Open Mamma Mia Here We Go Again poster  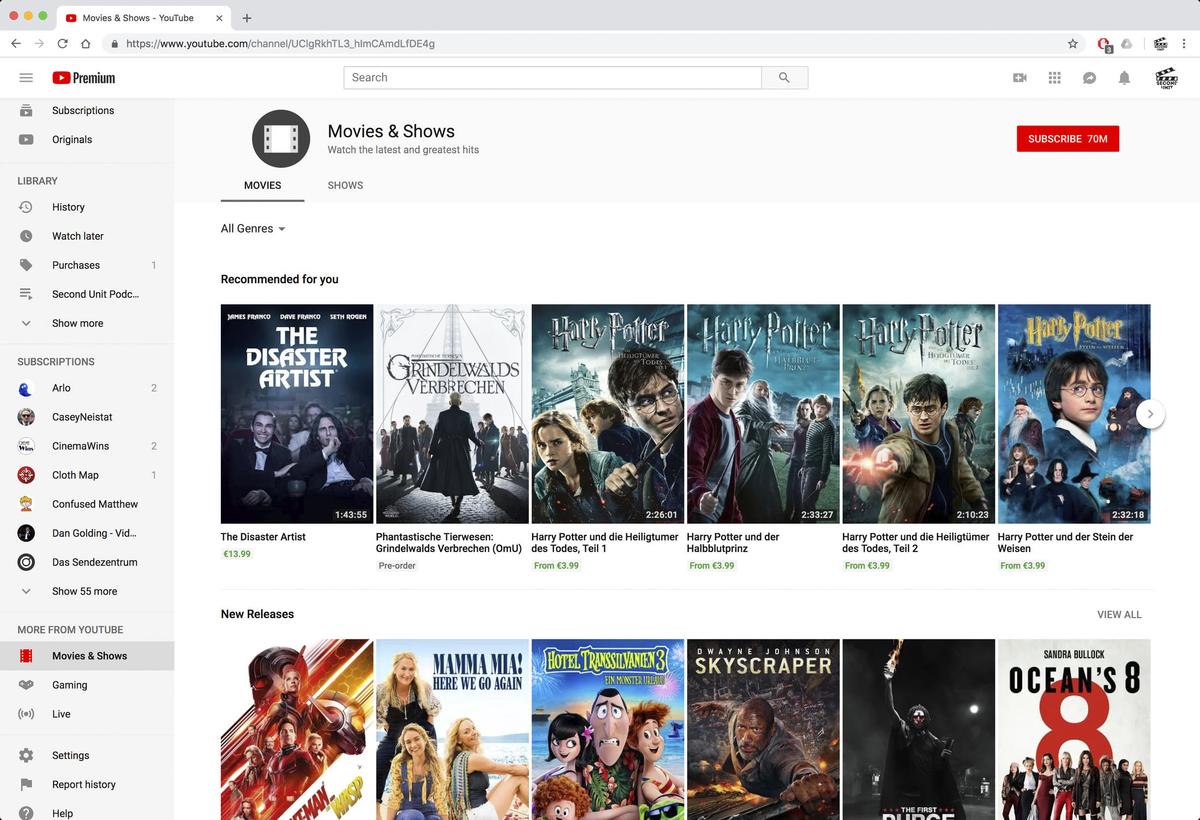452,730
